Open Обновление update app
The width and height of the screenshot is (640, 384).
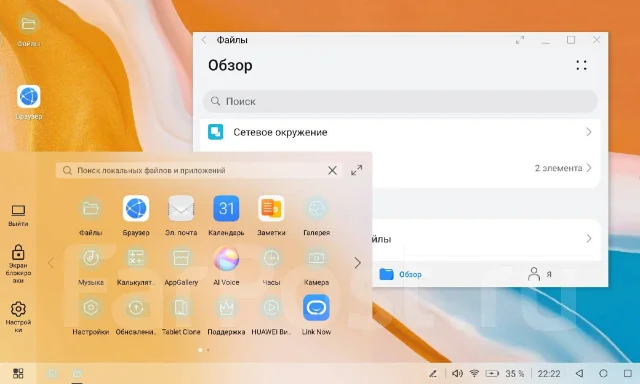tap(136, 308)
